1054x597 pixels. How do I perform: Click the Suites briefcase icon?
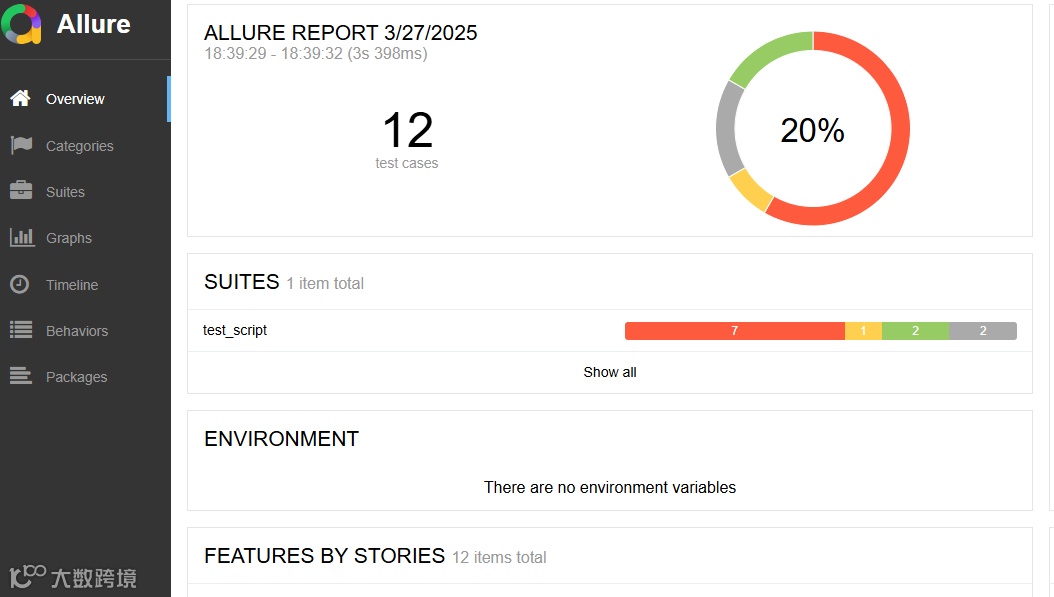click(x=20, y=192)
